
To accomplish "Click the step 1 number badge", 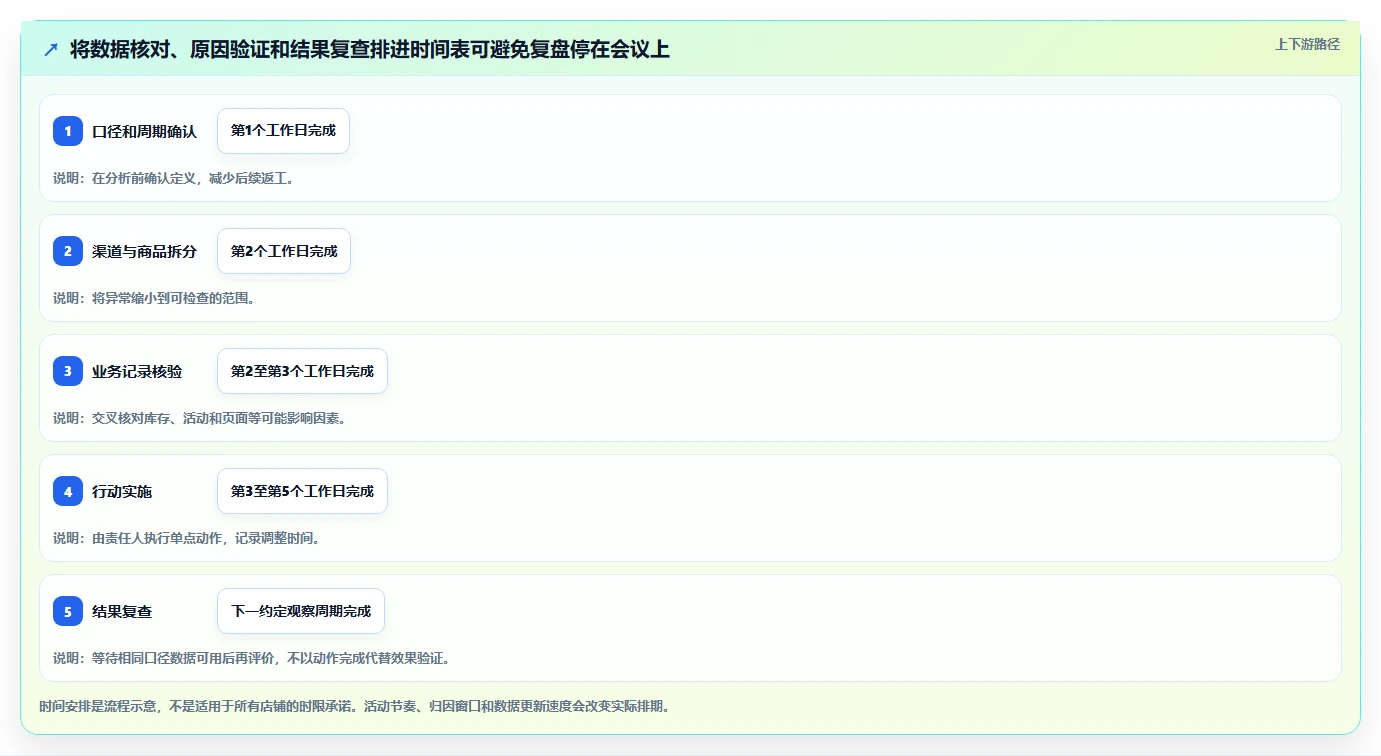I will pos(68,131).
